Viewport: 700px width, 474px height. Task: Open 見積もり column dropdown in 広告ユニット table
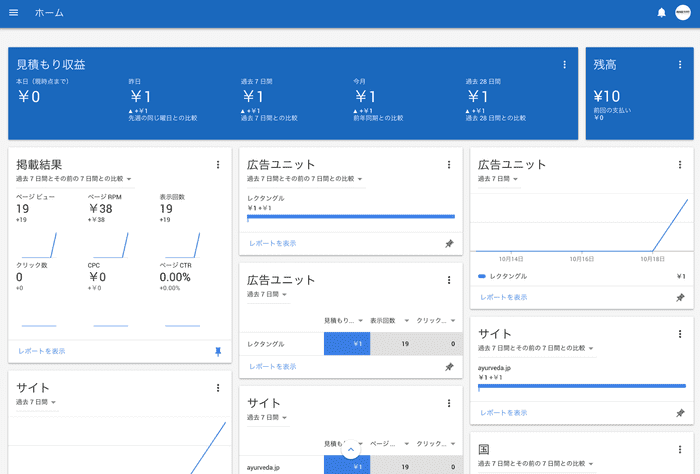[x=343, y=320]
